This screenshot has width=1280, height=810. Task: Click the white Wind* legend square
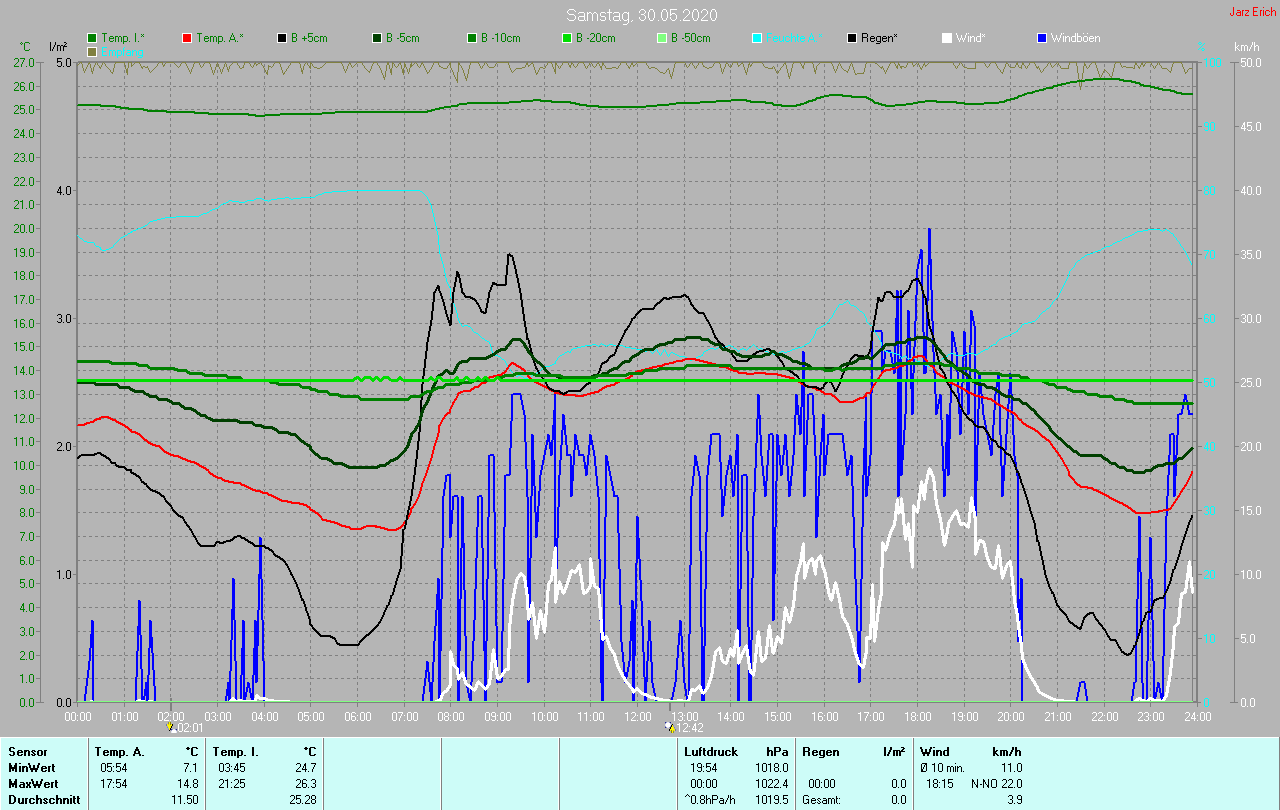pos(947,38)
